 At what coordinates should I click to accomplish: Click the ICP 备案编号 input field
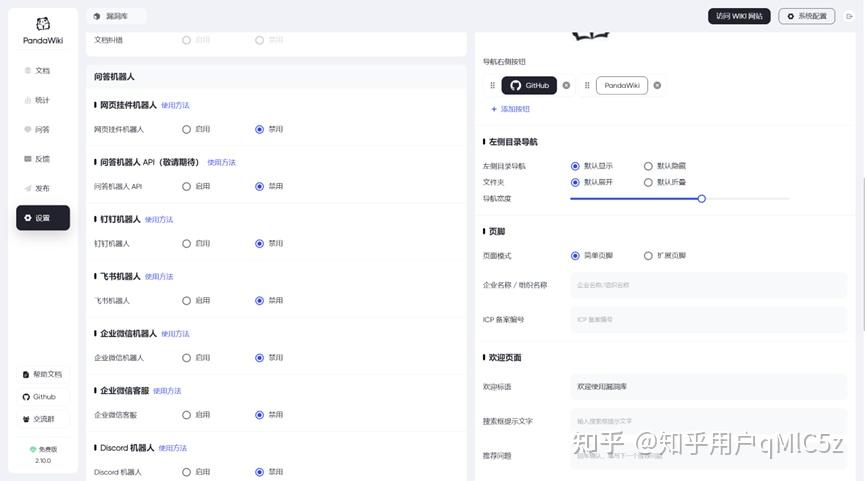point(708,320)
